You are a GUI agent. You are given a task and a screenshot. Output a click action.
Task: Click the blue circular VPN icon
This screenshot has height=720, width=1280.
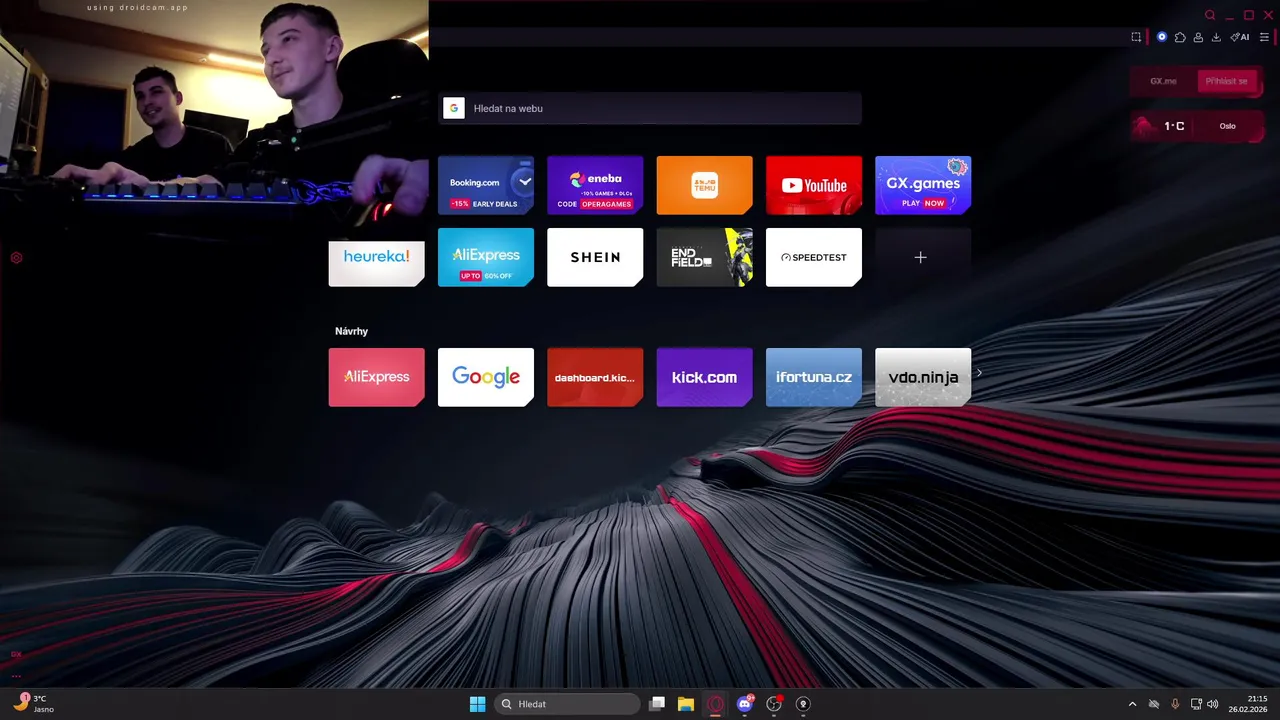[x=1162, y=37]
